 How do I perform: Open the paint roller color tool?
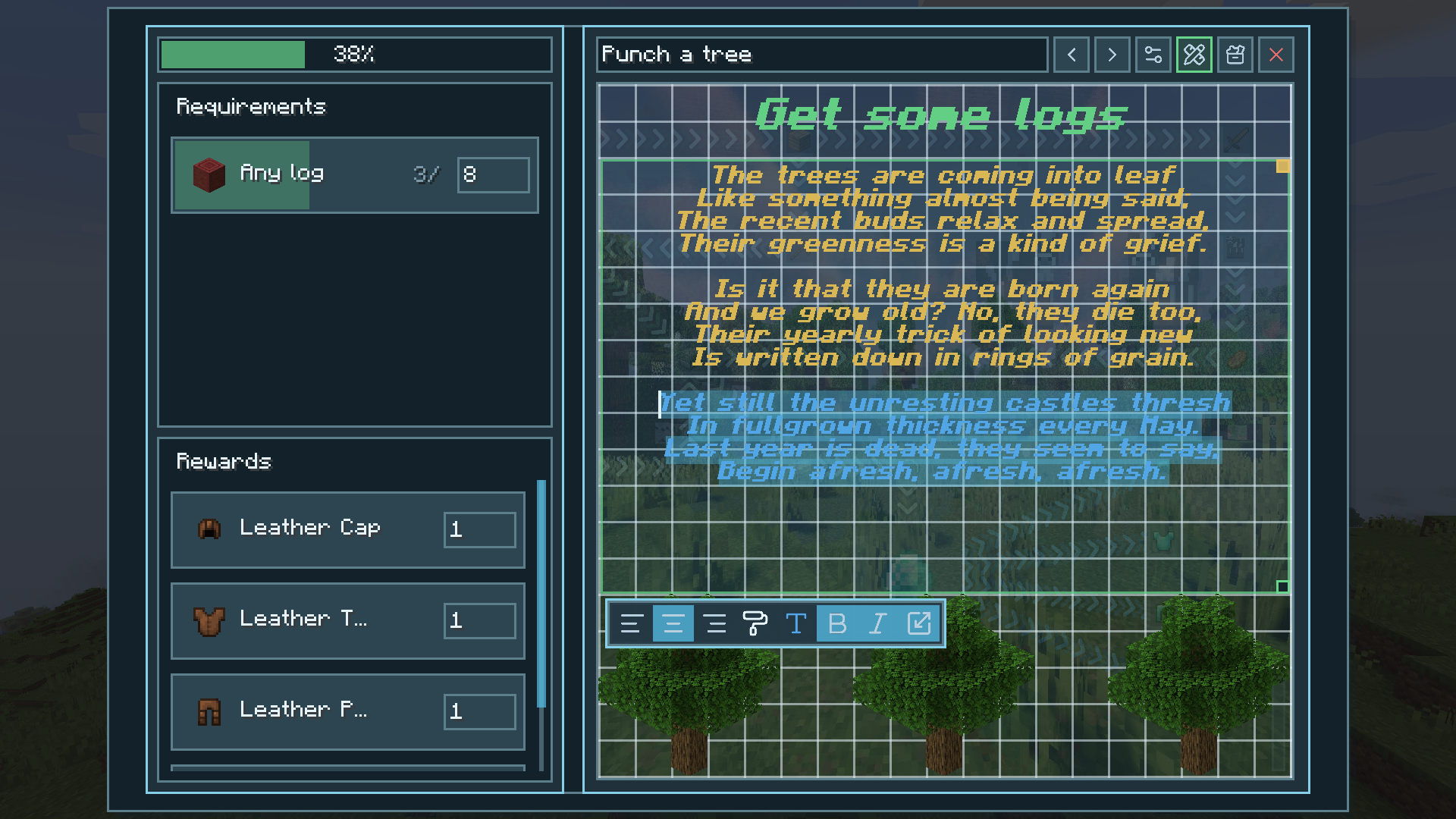point(755,623)
